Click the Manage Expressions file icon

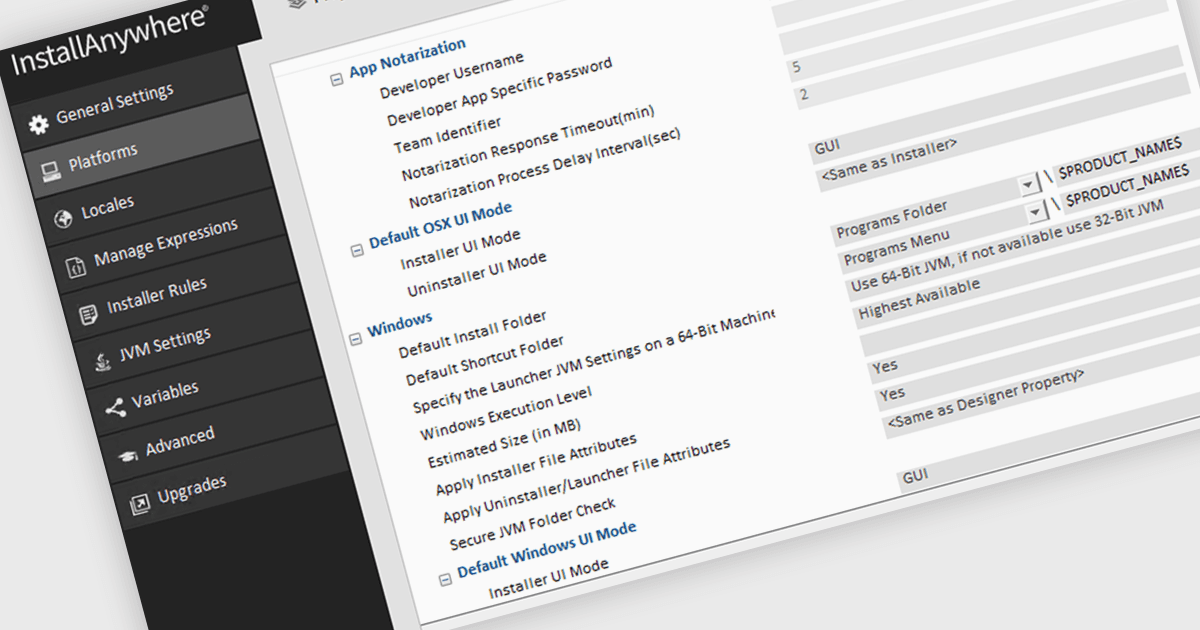point(76,267)
